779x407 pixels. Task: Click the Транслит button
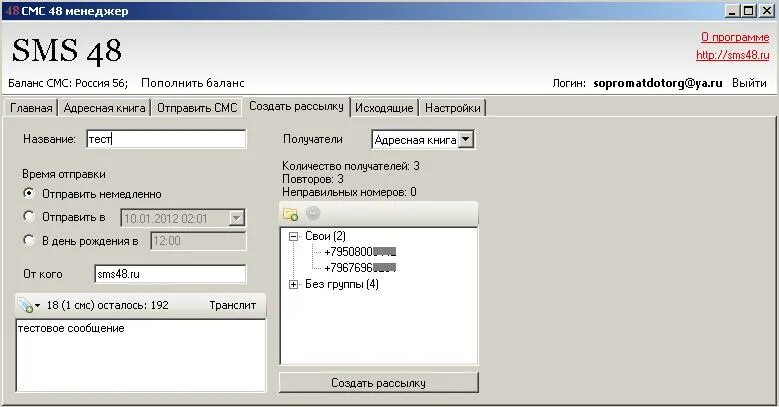click(233, 305)
